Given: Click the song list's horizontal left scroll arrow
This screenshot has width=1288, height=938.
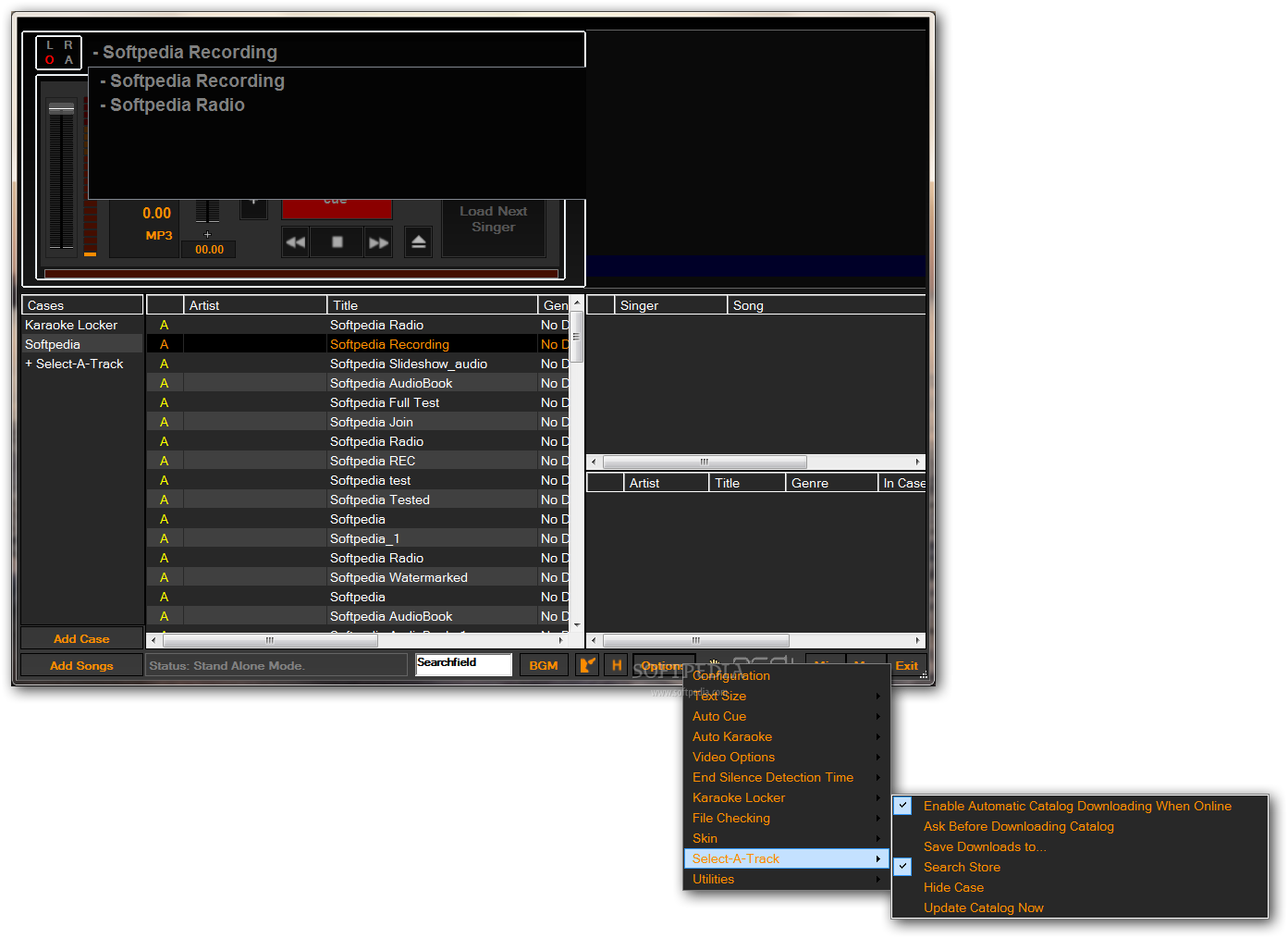Looking at the screenshot, I should [153, 640].
